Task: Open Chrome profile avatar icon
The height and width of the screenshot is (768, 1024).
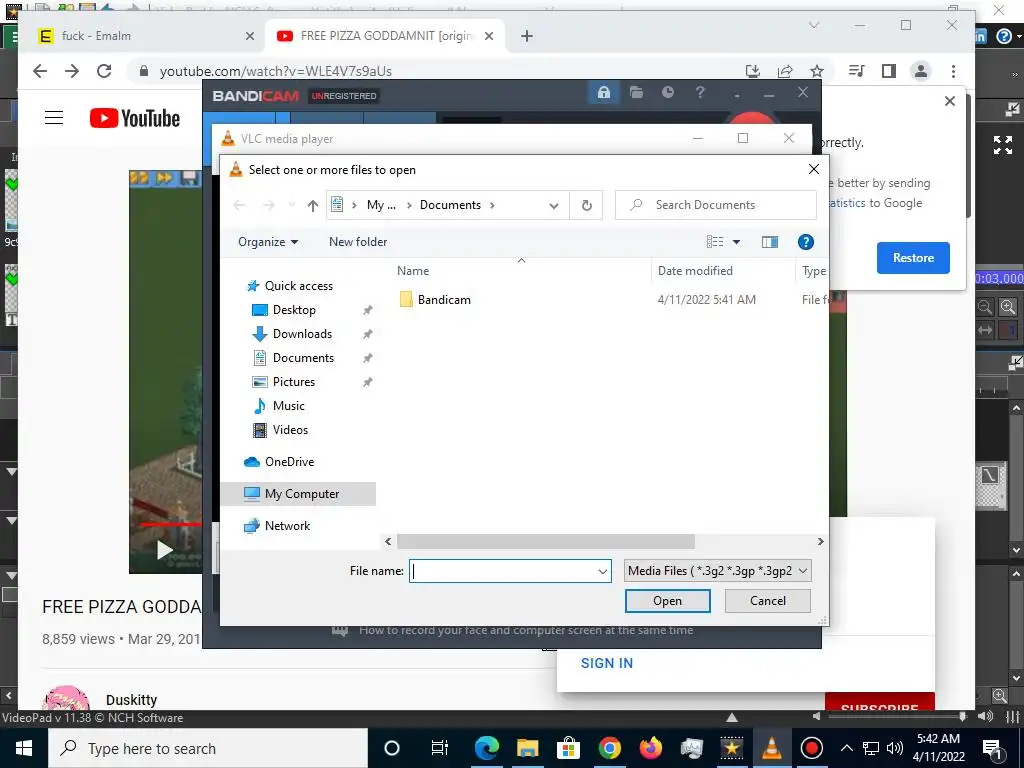Action: (x=921, y=71)
